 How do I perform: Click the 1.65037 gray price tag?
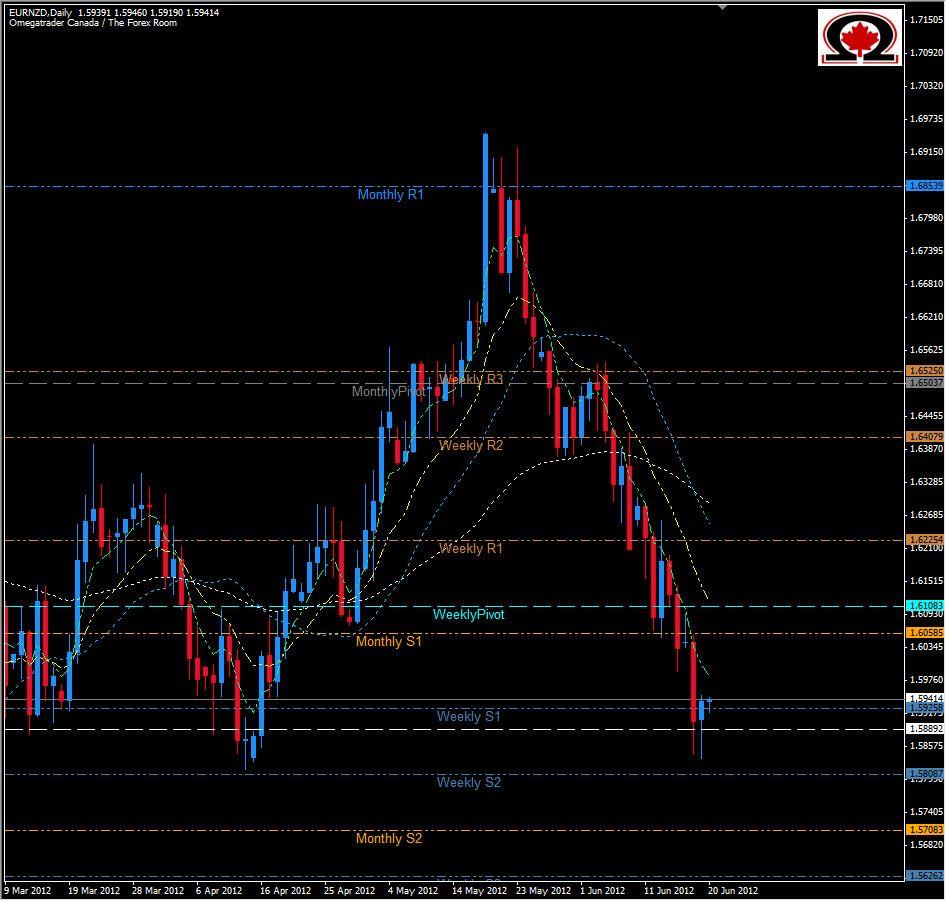coord(925,383)
